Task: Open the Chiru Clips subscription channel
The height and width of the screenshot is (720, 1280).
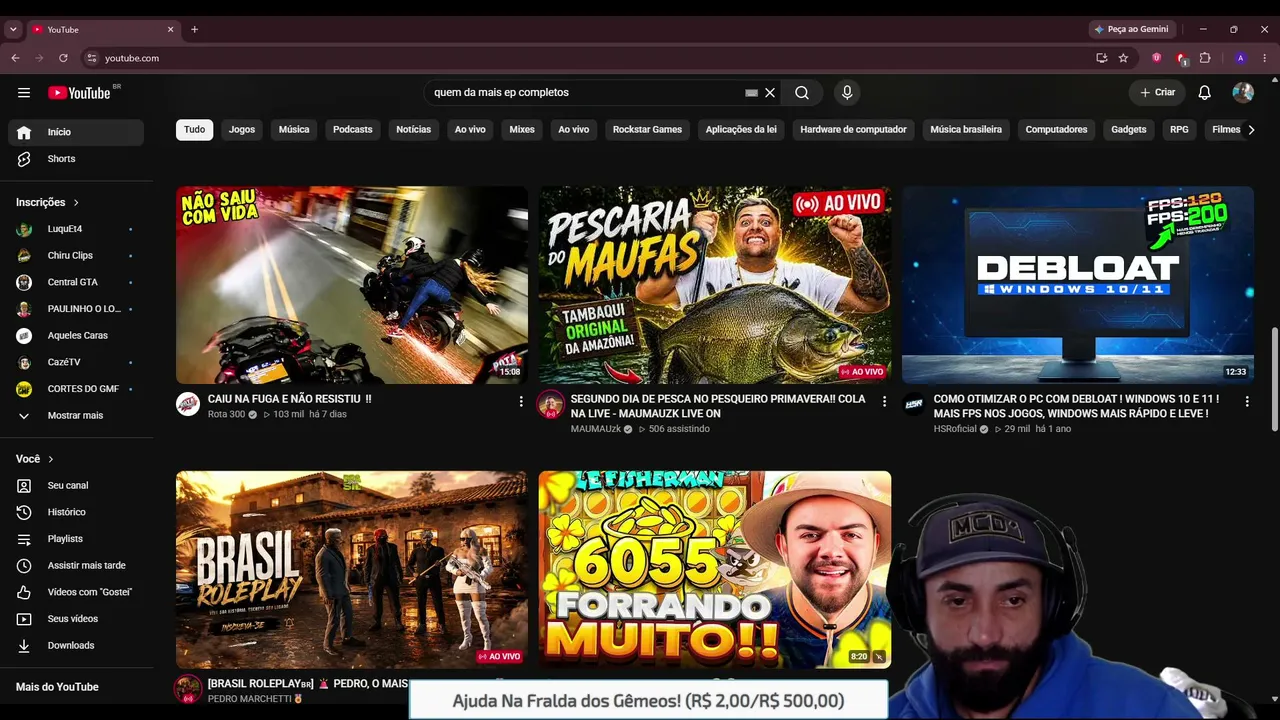Action: point(76,256)
